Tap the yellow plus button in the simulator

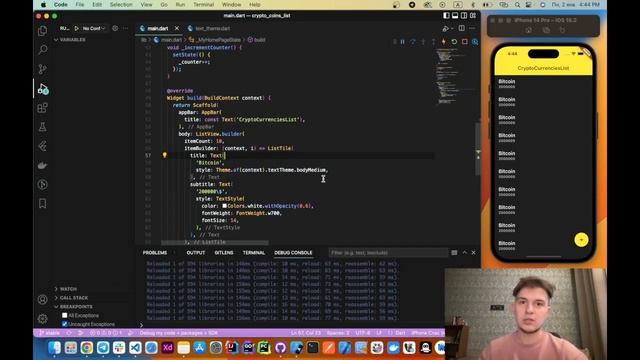pos(581,240)
